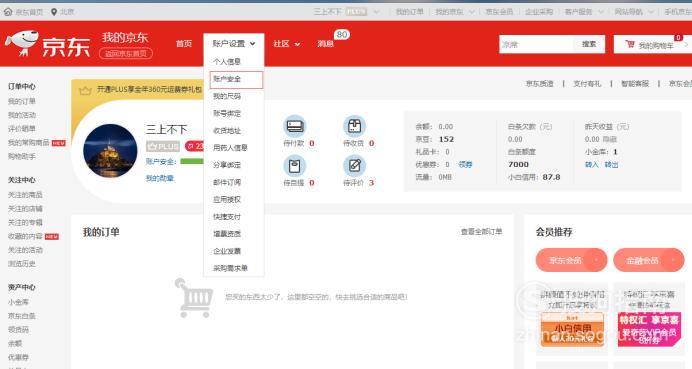Viewport: 692px width, 369px height.
Task: Expand the 网站导航 chevron in top bar
Action: [x=651, y=12]
